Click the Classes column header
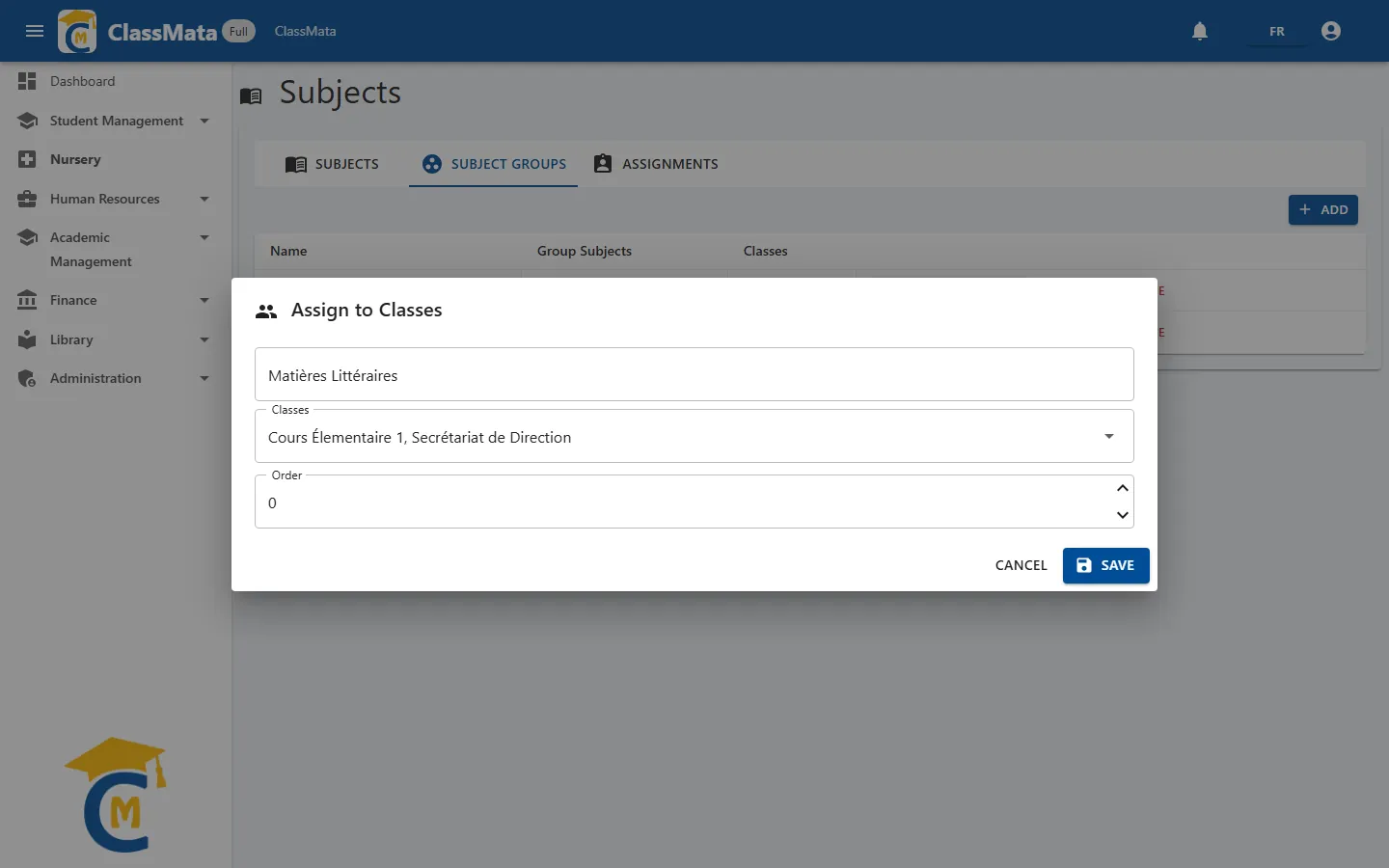The image size is (1389, 868). 766,251
